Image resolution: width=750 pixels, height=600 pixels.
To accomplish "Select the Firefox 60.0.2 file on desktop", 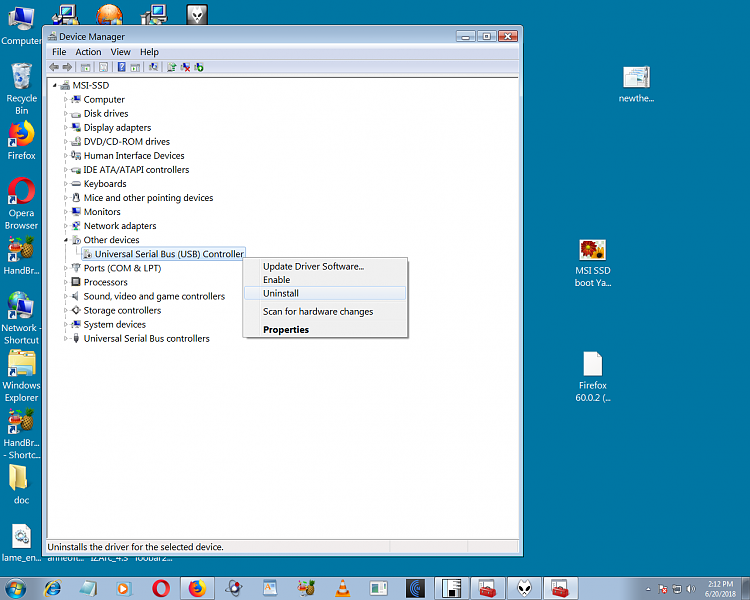I will pyautogui.click(x=593, y=377).
